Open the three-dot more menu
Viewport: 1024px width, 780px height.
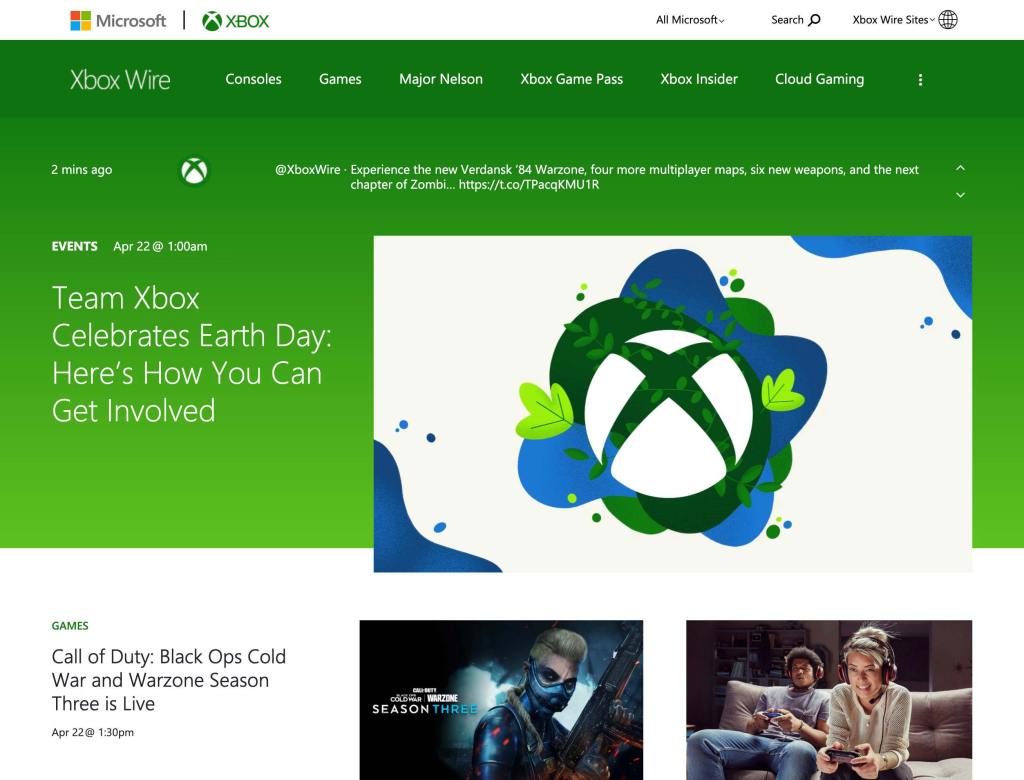click(x=920, y=80)
